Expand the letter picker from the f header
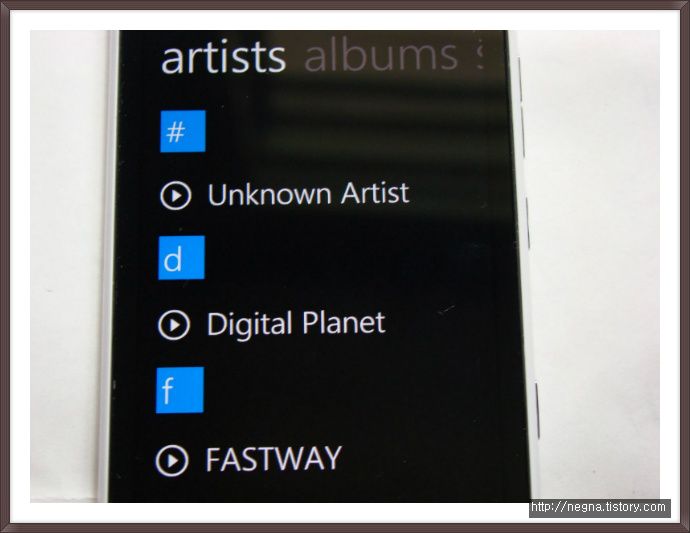Image resolution: width=690 pixels, height=533 pixels. 180,390
